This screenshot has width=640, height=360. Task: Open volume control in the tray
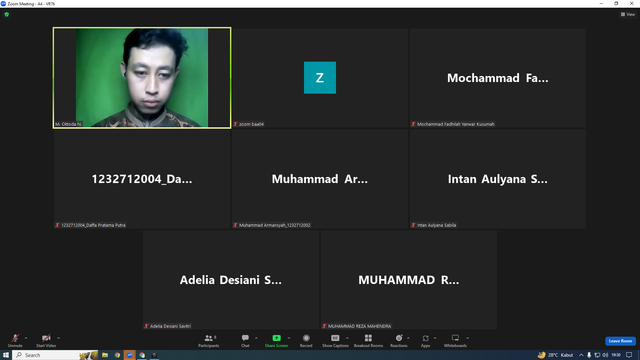click(605, 355)
